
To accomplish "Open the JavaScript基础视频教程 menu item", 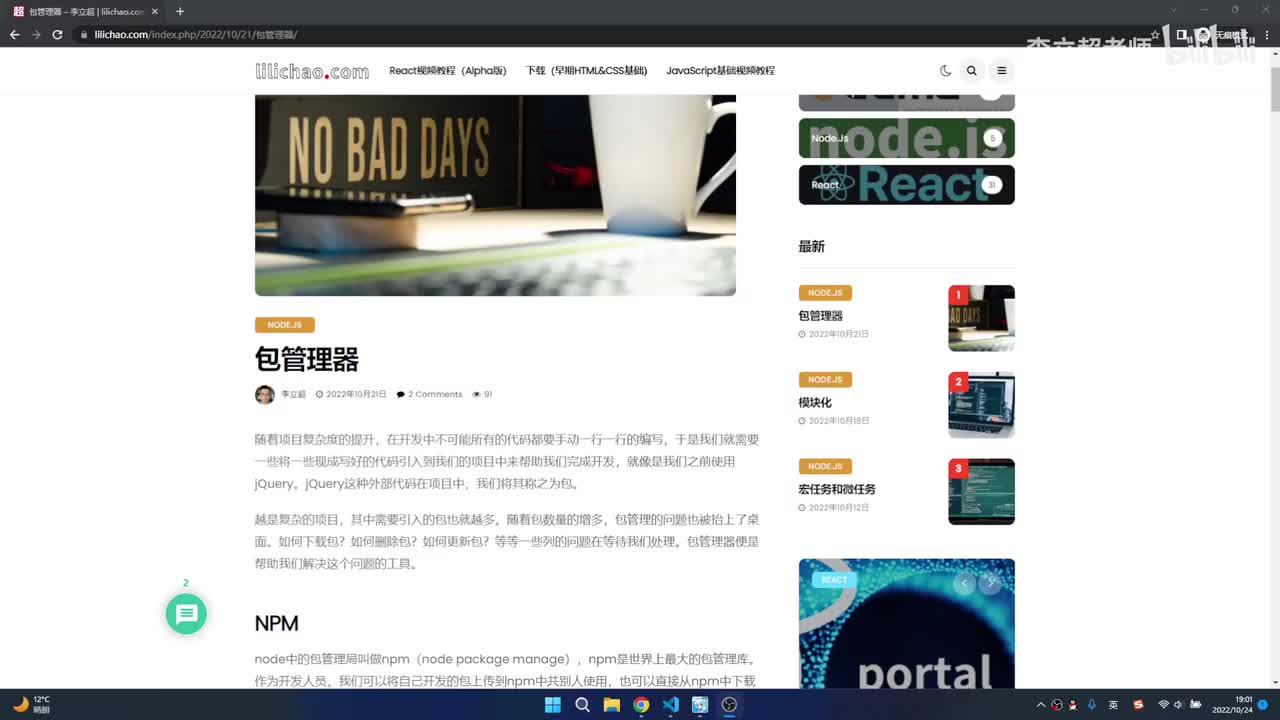I will pos(721,71).
